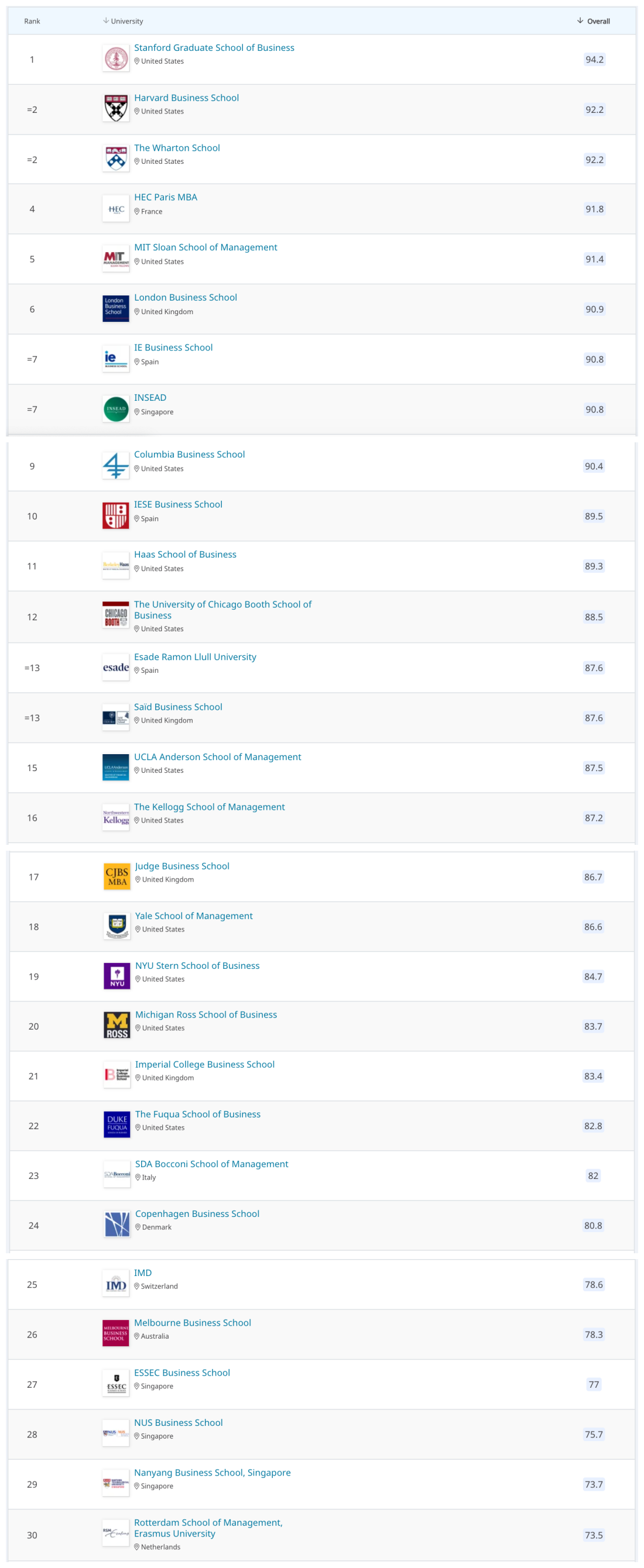Open the ESSEC Business School link
This screenshot has height=1568, width=644.
182,1373
